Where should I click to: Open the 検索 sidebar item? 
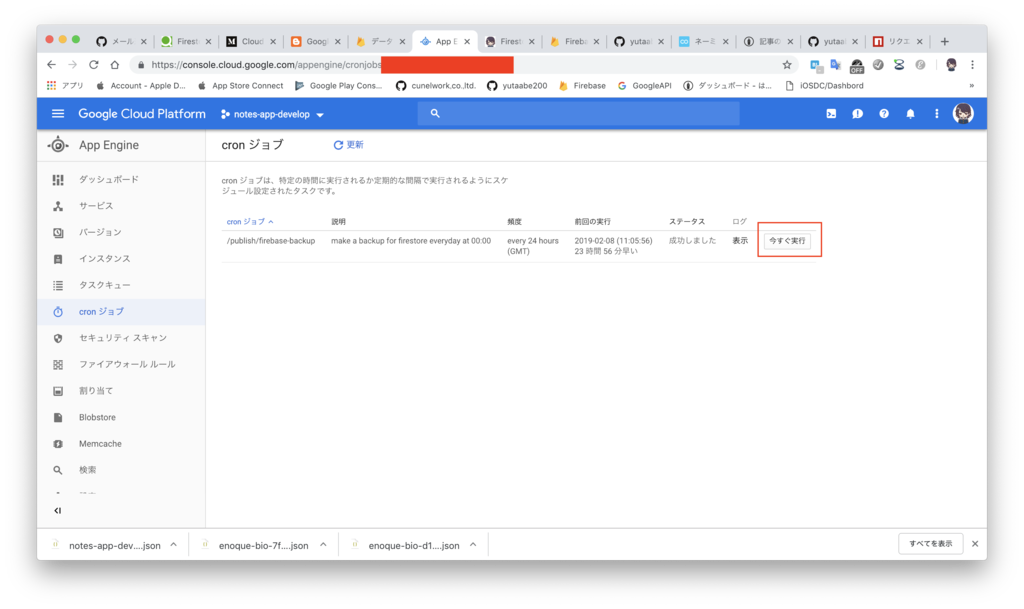pos(121,470)
